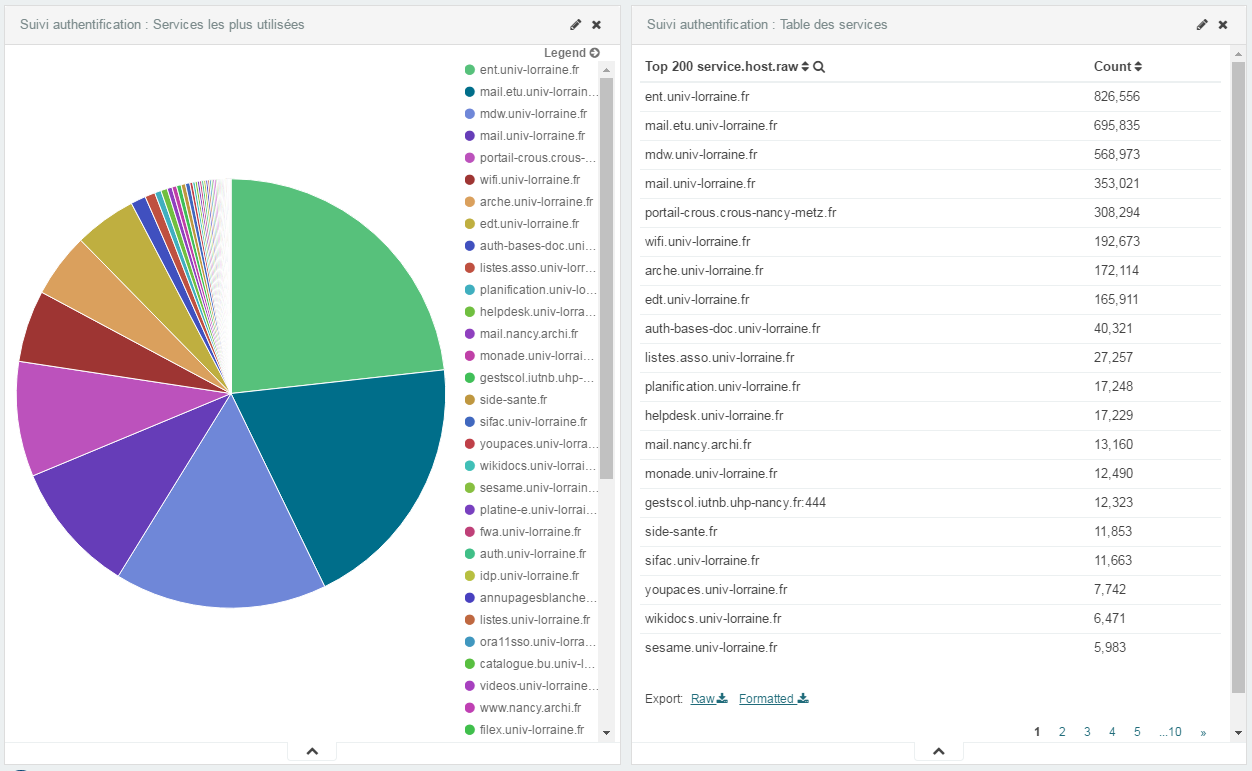Remove the Table des services panel
The height and width of the screenshot is (771, 1252).
(x=1223, y=24)
